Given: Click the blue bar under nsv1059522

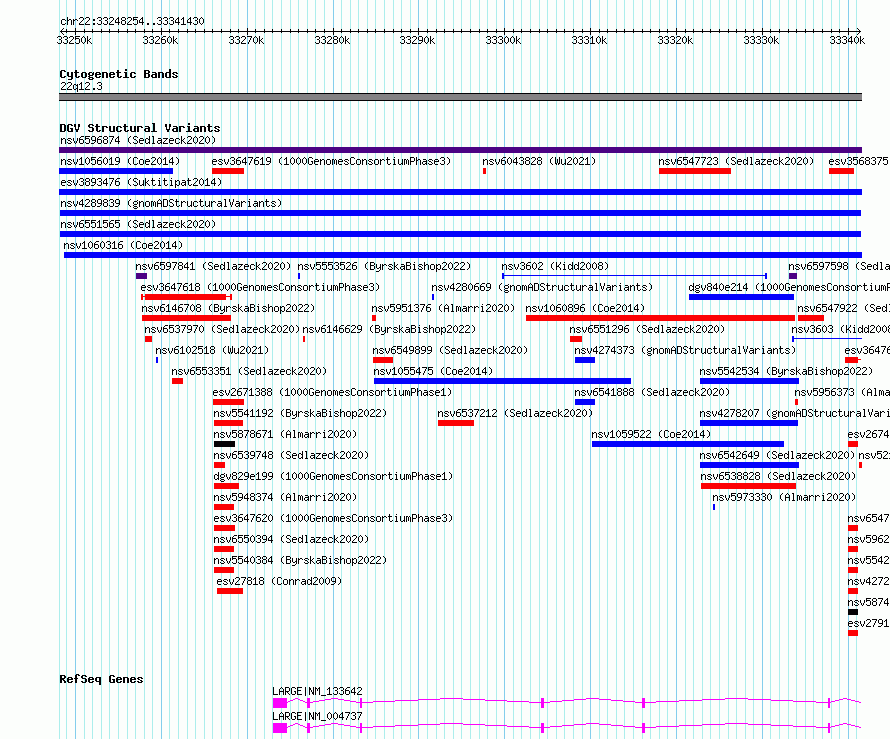Looking at the screenshot, I should (688, 444).
